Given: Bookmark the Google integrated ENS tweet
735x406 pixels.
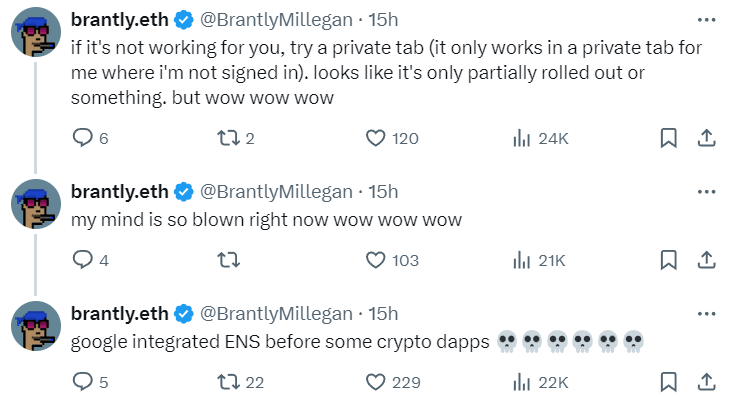Looking at the screenshot, I should point(669,382).
